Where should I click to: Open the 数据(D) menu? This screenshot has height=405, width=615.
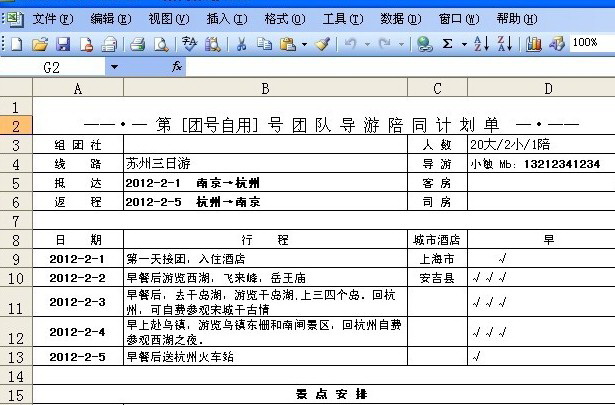tap(400, 19)
